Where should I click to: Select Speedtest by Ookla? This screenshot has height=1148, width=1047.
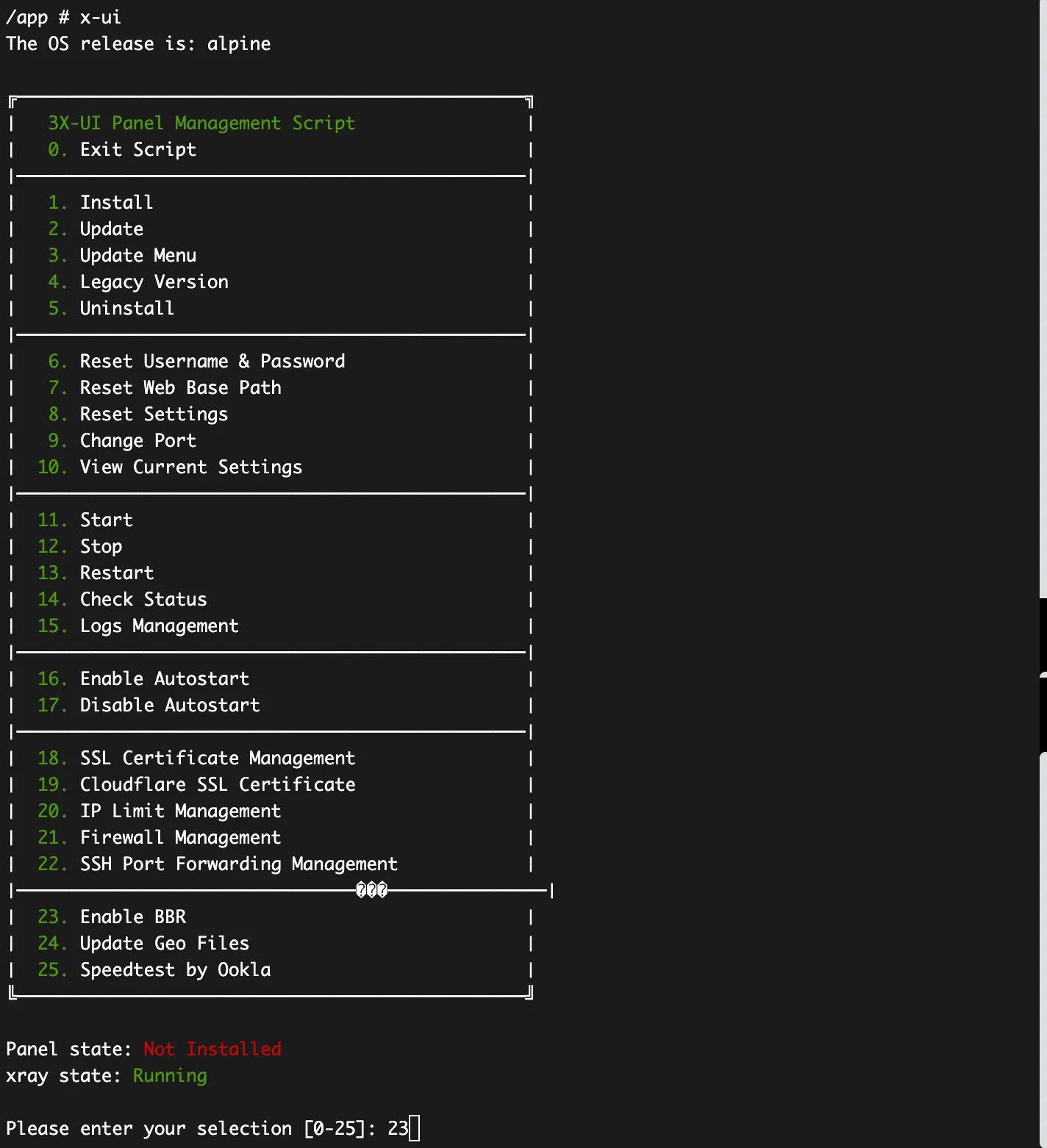pyautogui.click(x=175, y=969)
